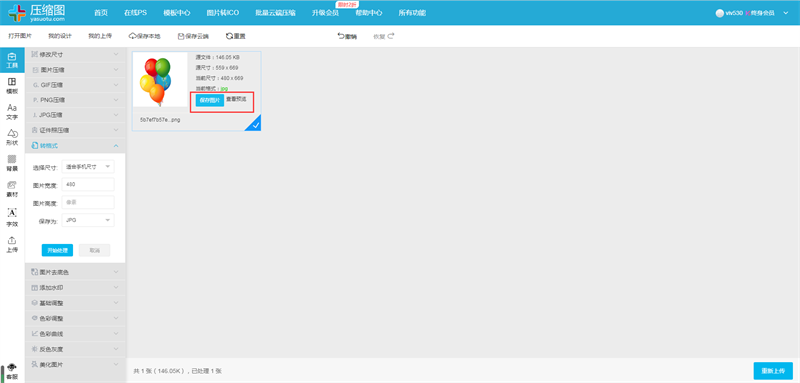
Task: Open the 背景 background sidebar icon
Action: pos(12,163)
